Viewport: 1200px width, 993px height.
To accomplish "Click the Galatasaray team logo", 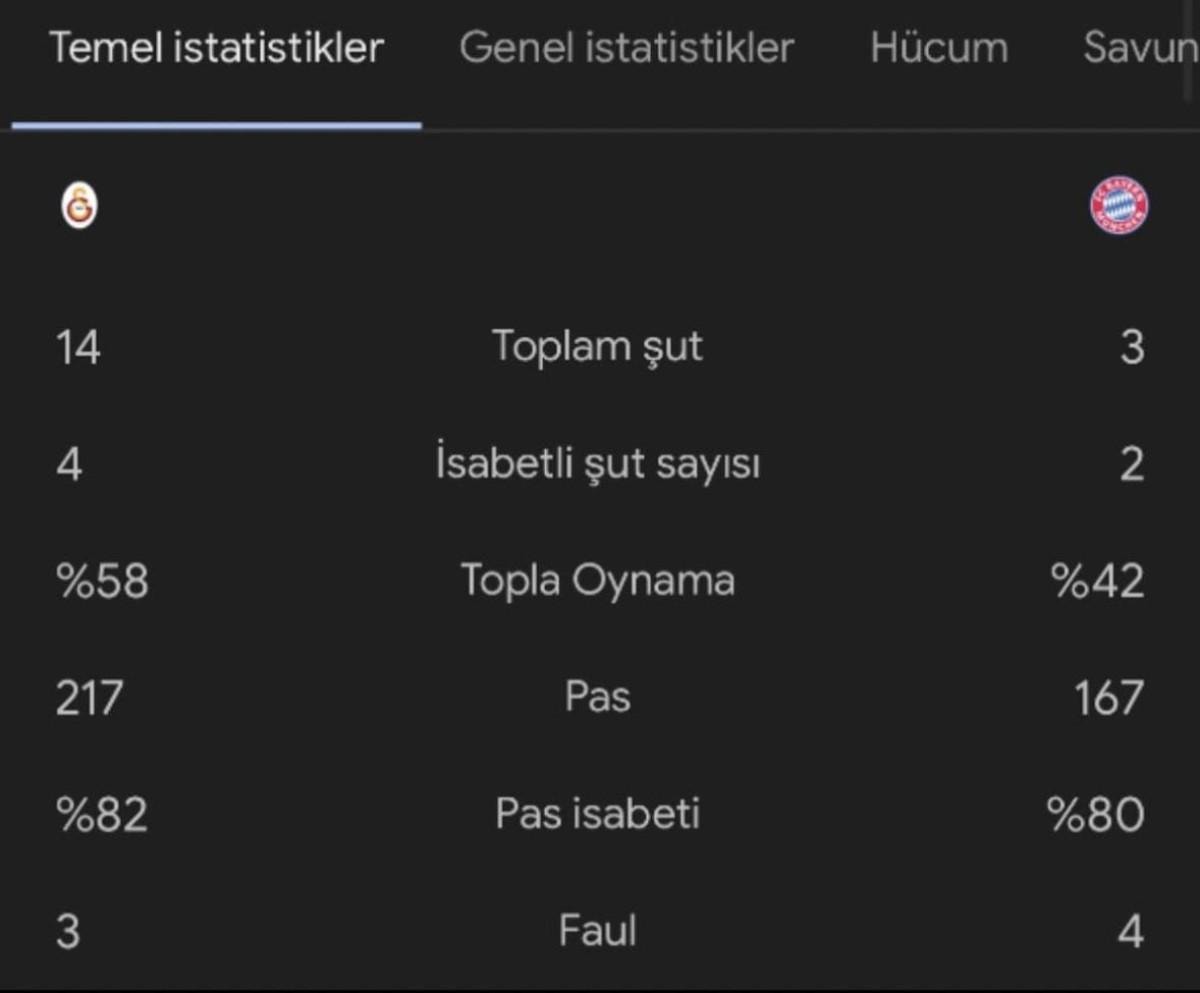I will (79, 208).
